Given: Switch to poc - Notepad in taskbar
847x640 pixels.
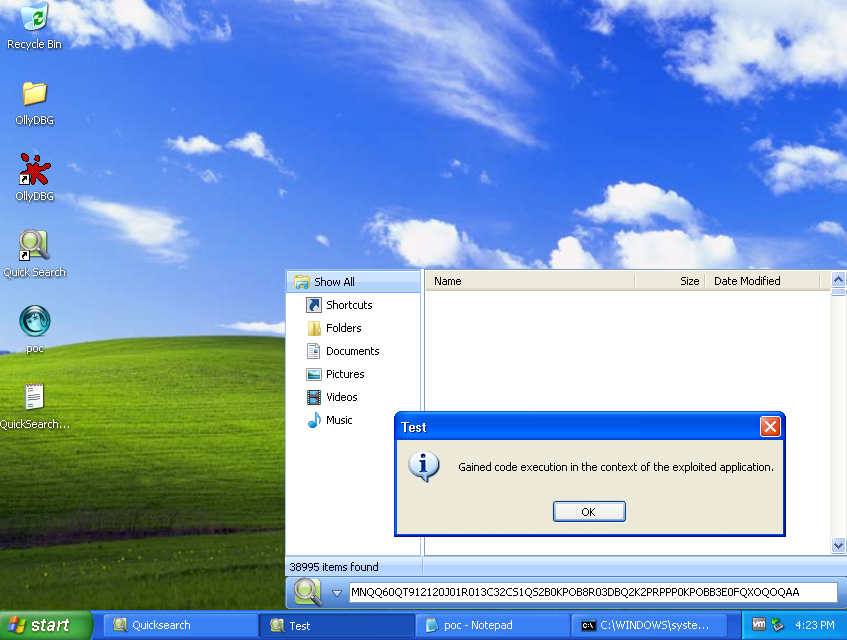Looking at the screenshot, I should tap(493, 625).
